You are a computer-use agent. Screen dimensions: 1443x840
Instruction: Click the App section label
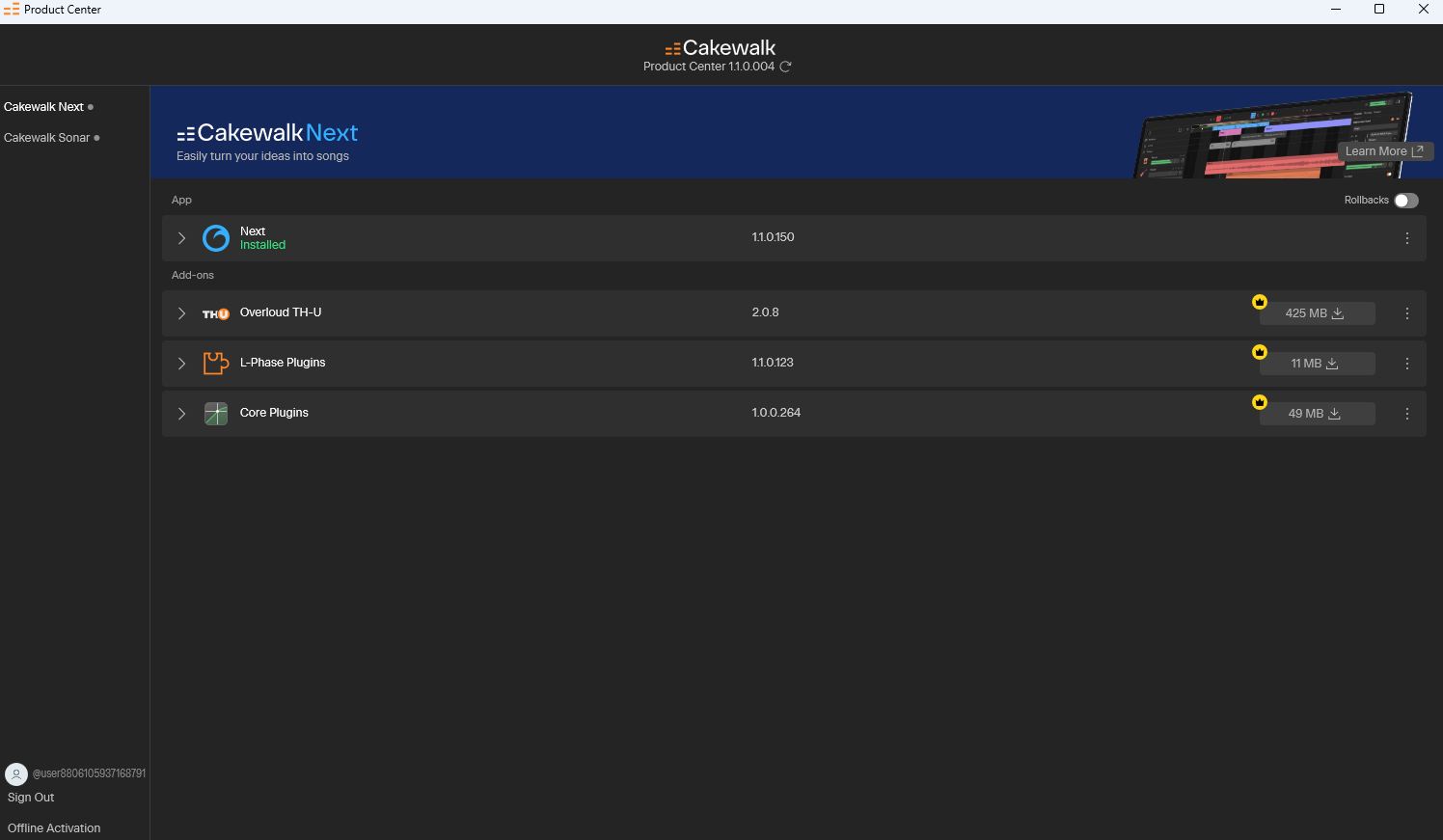(181, 201)
